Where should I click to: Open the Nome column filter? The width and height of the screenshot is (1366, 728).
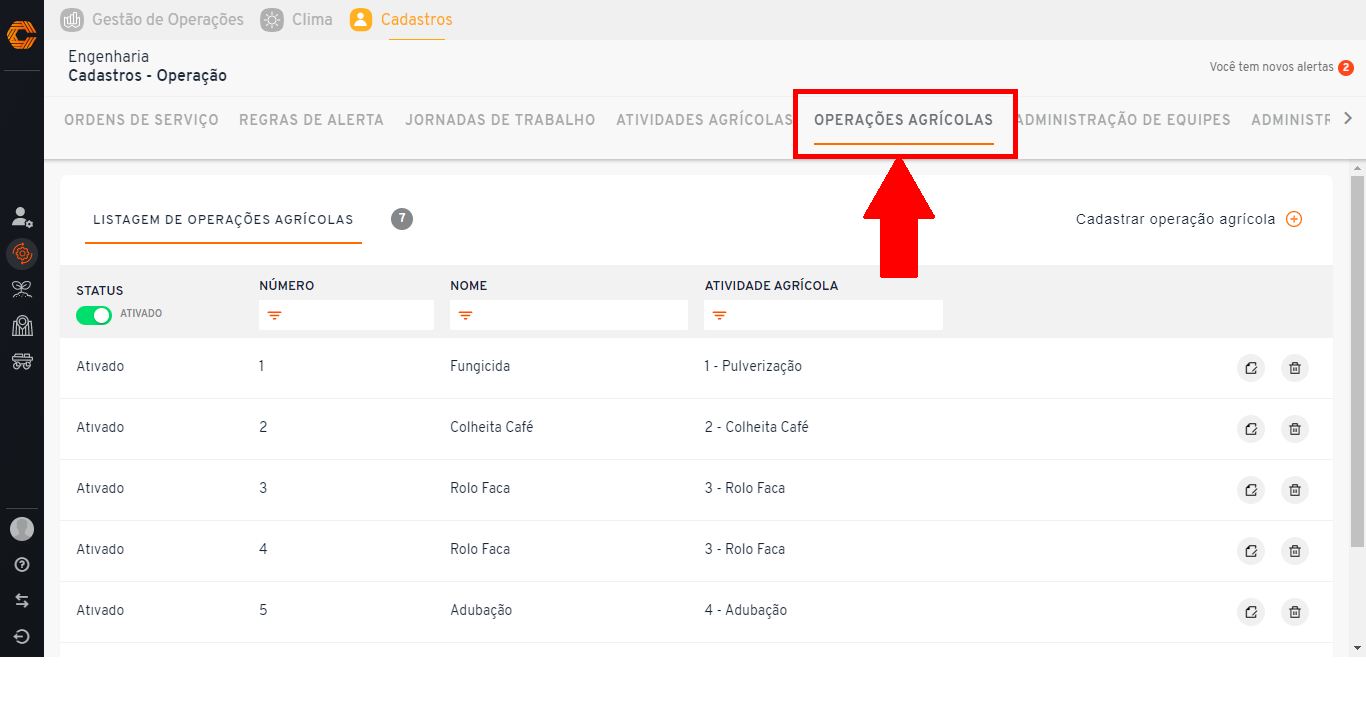point(569,315)
